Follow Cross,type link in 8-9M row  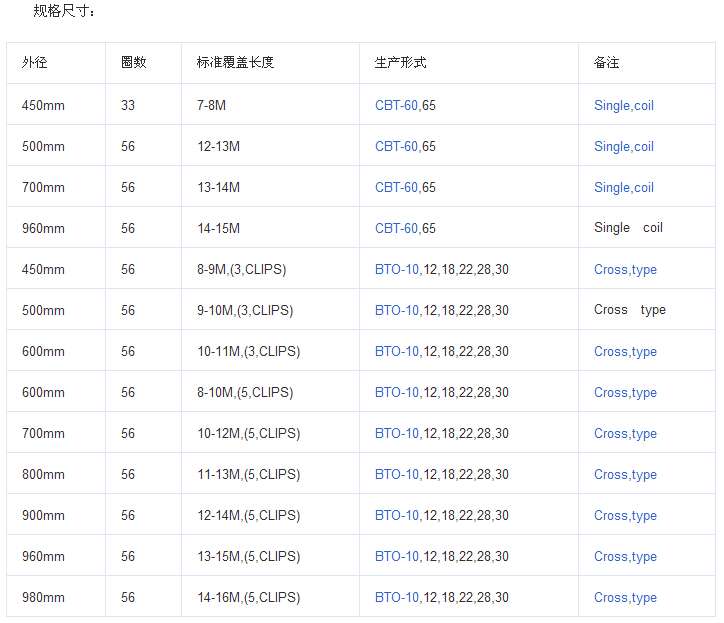[x=625, y=270]
